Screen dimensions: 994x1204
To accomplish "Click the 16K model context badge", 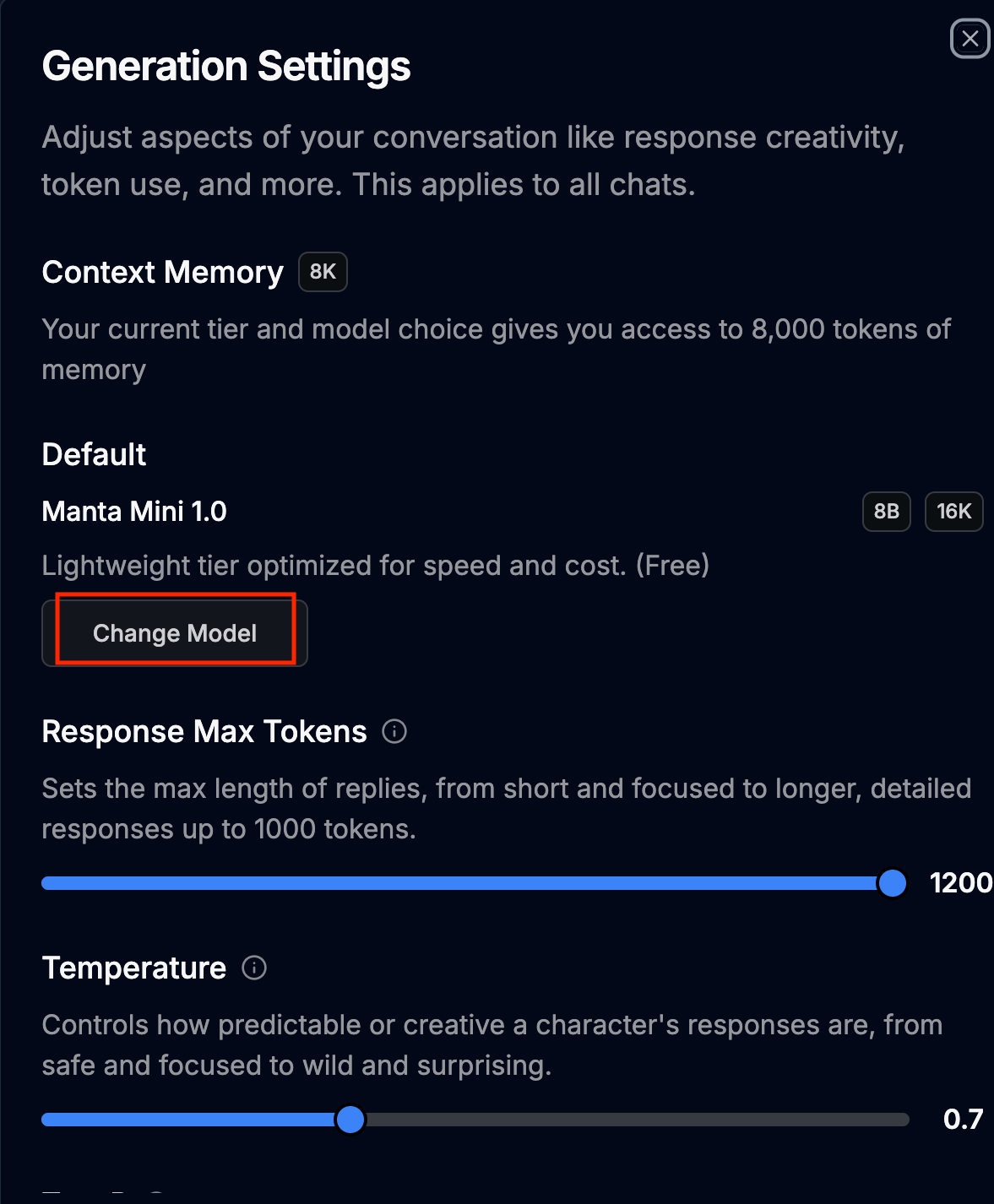I will (x=953, y=512).
